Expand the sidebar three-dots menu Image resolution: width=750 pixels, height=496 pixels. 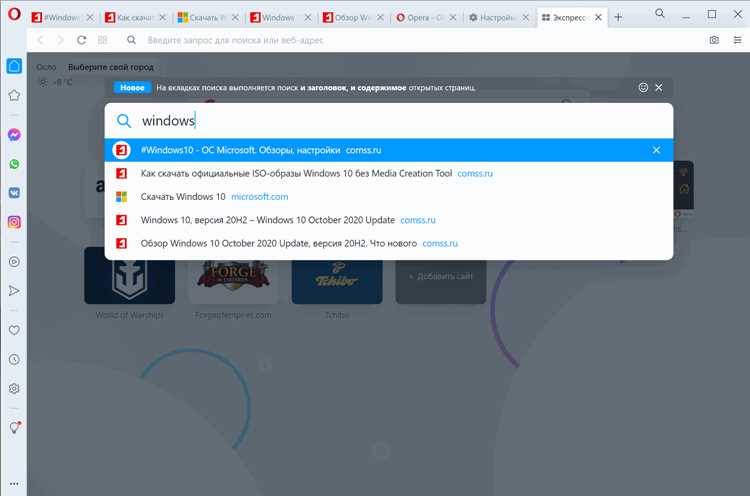[x=14, y=484]
